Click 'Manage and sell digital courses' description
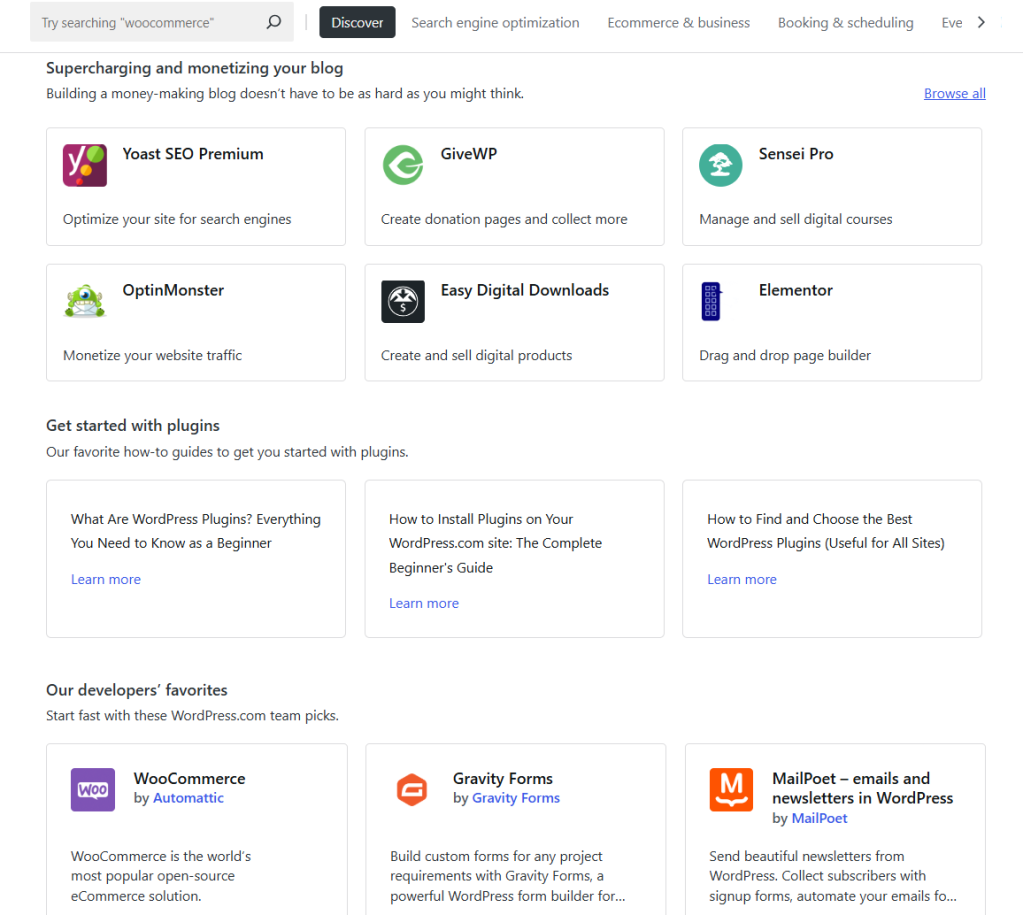This screenshot has height=915, width=1023. pos(795,219)
